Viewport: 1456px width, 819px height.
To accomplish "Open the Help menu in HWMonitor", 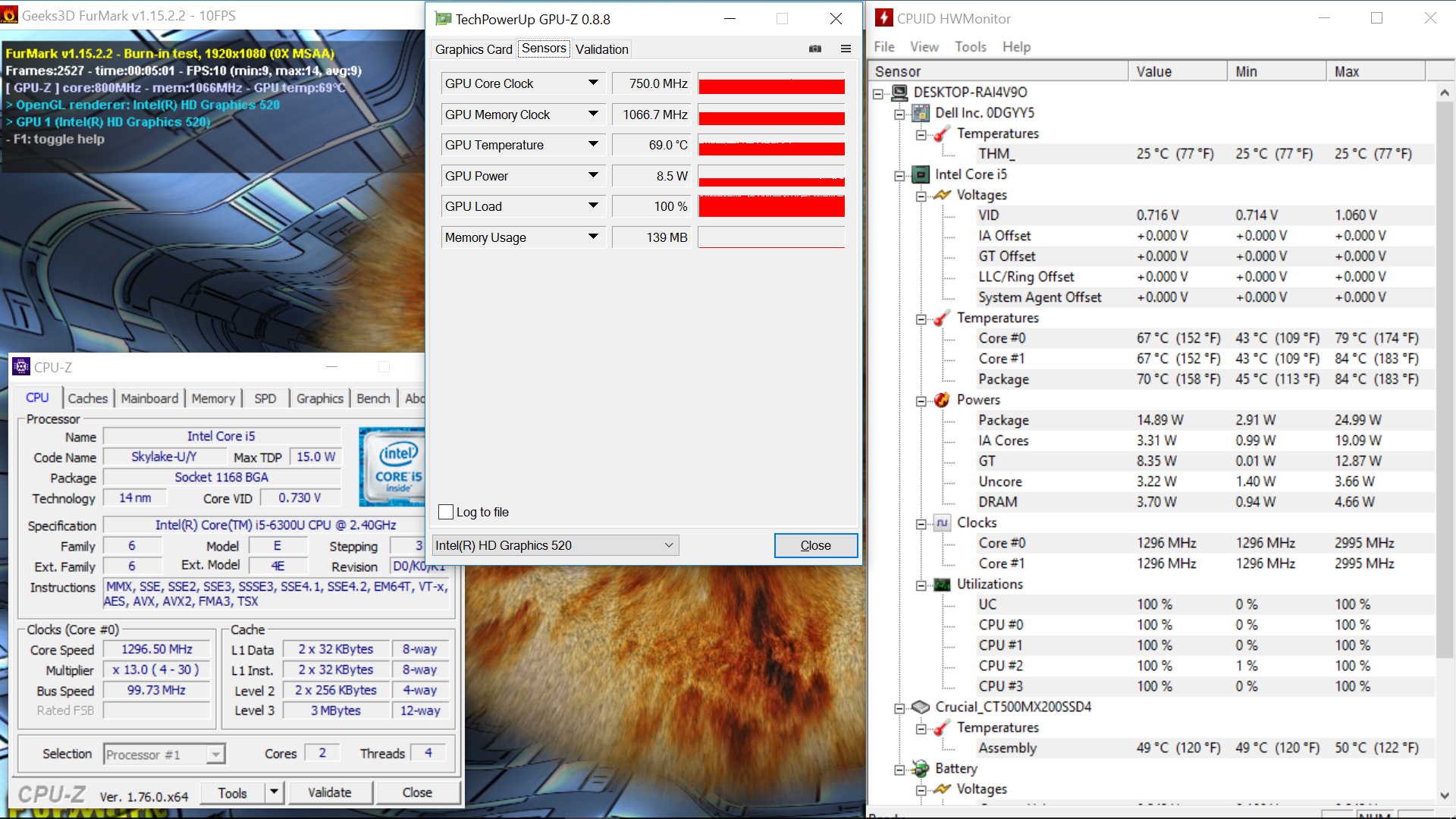I will (x=1016, y=47).
